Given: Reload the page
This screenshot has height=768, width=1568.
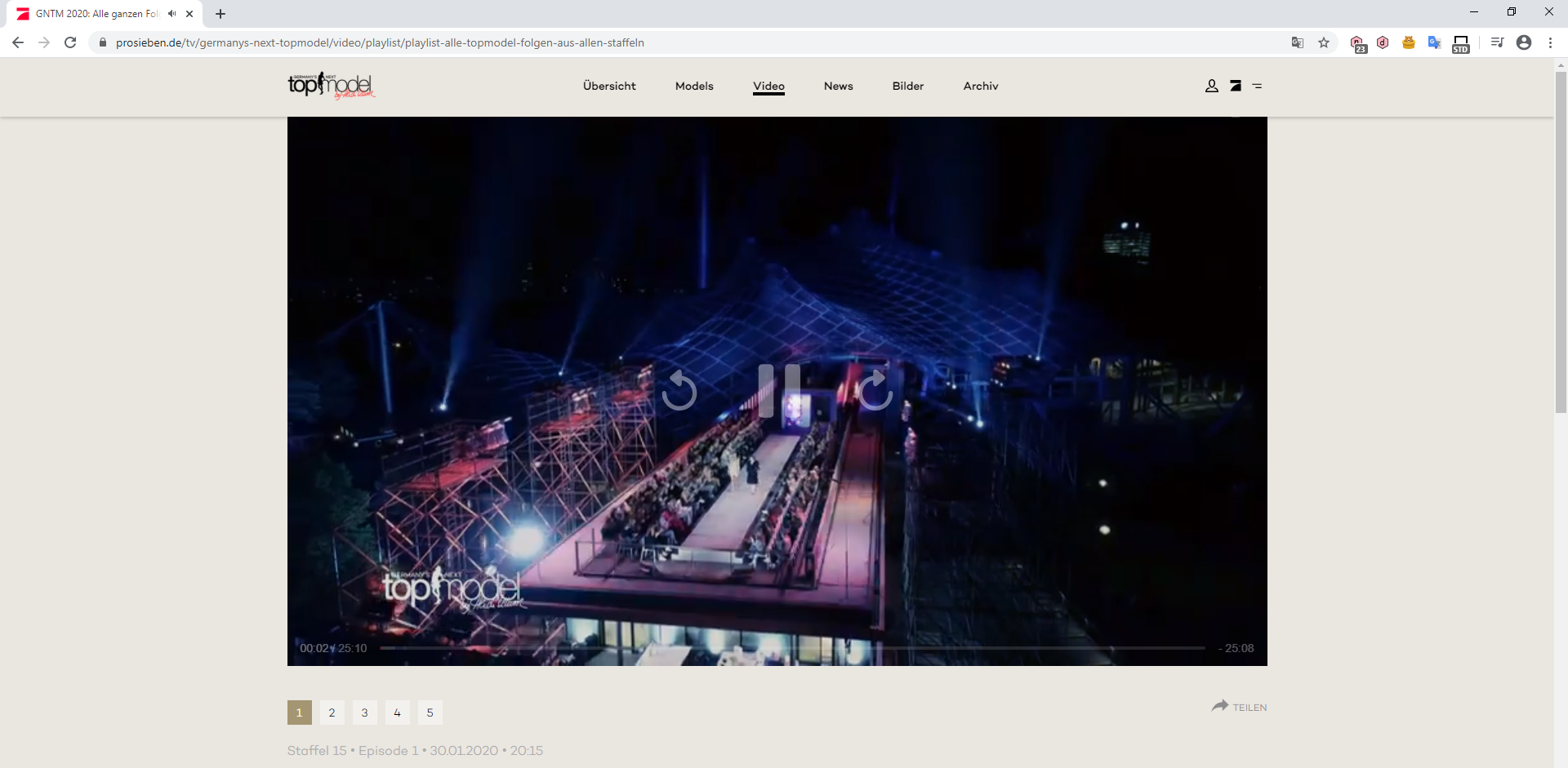Looking at the screenshot, I should click(x=70, y=42).
